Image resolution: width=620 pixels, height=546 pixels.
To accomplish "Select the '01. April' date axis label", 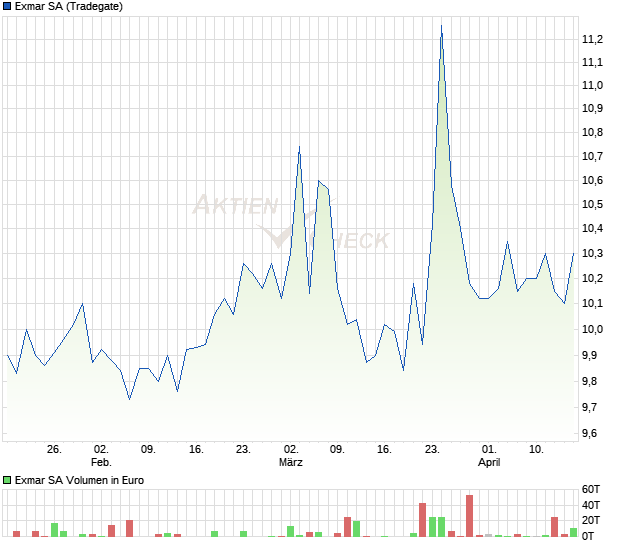I will coord(489,456).
